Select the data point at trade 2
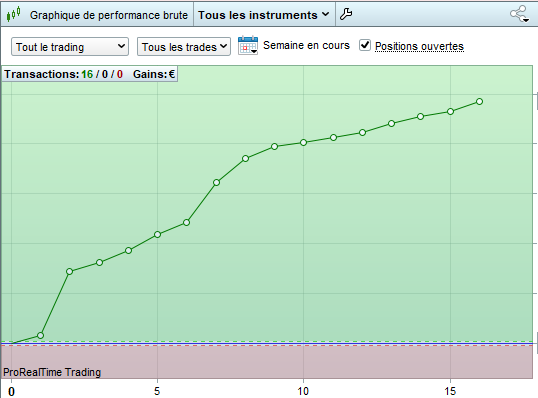Image resolution: width=538 pixels, height=398 pixels. pyautogui.click(x=70, y=271)
